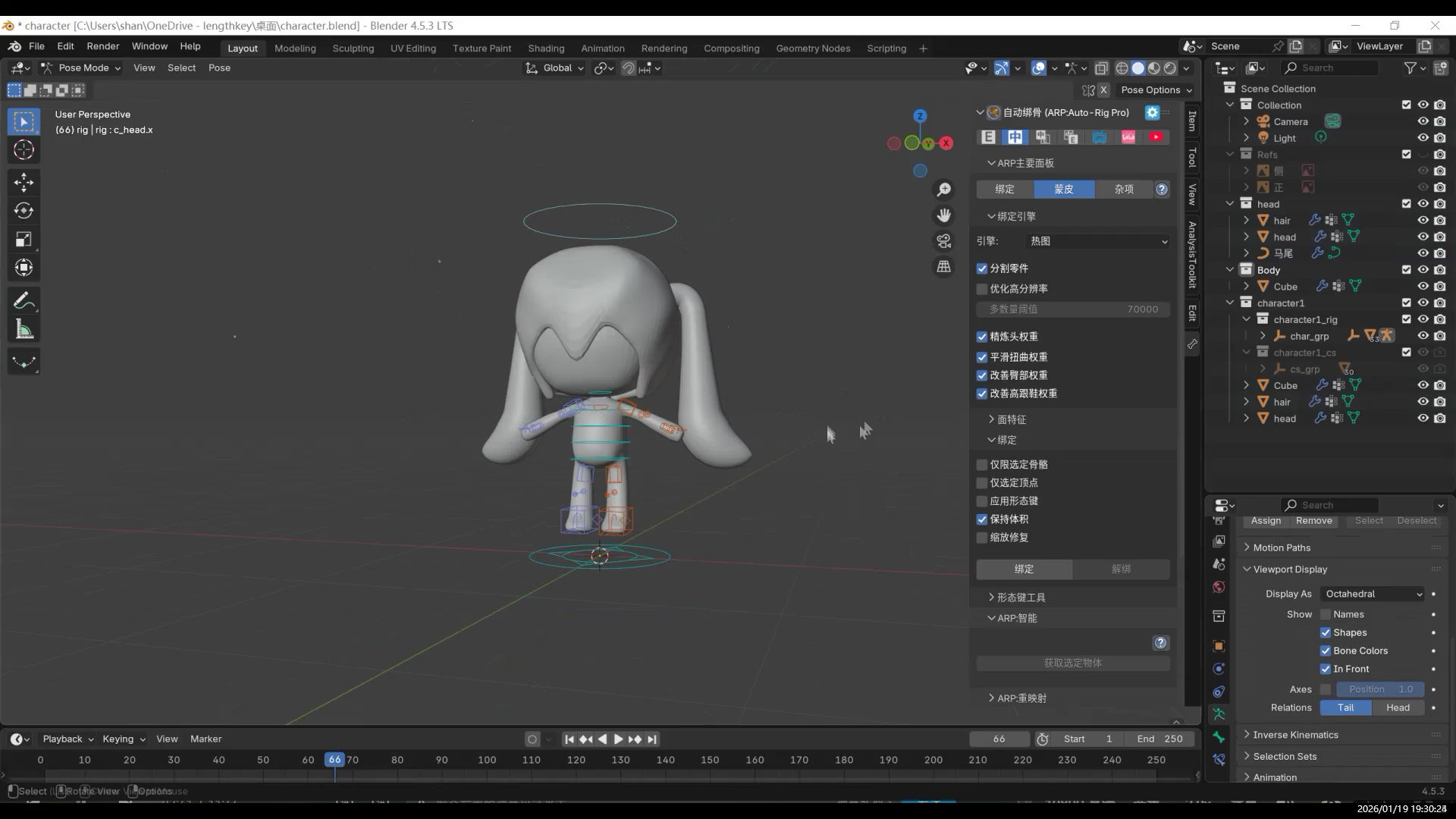
Task: Activate the Move tool
Action: (24, 182)
